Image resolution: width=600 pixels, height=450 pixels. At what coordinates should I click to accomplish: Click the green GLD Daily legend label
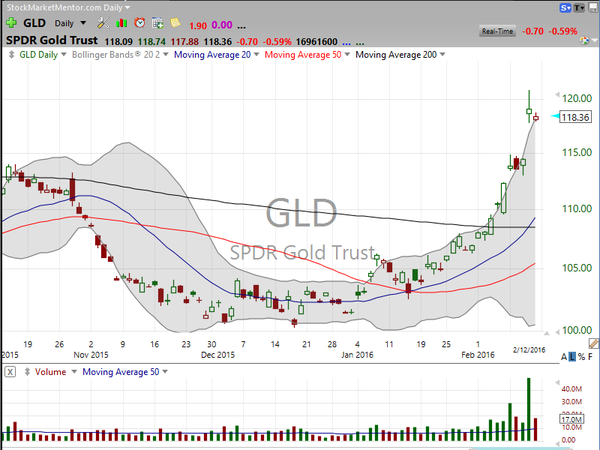pyautogui.click(x=39, y=55)
